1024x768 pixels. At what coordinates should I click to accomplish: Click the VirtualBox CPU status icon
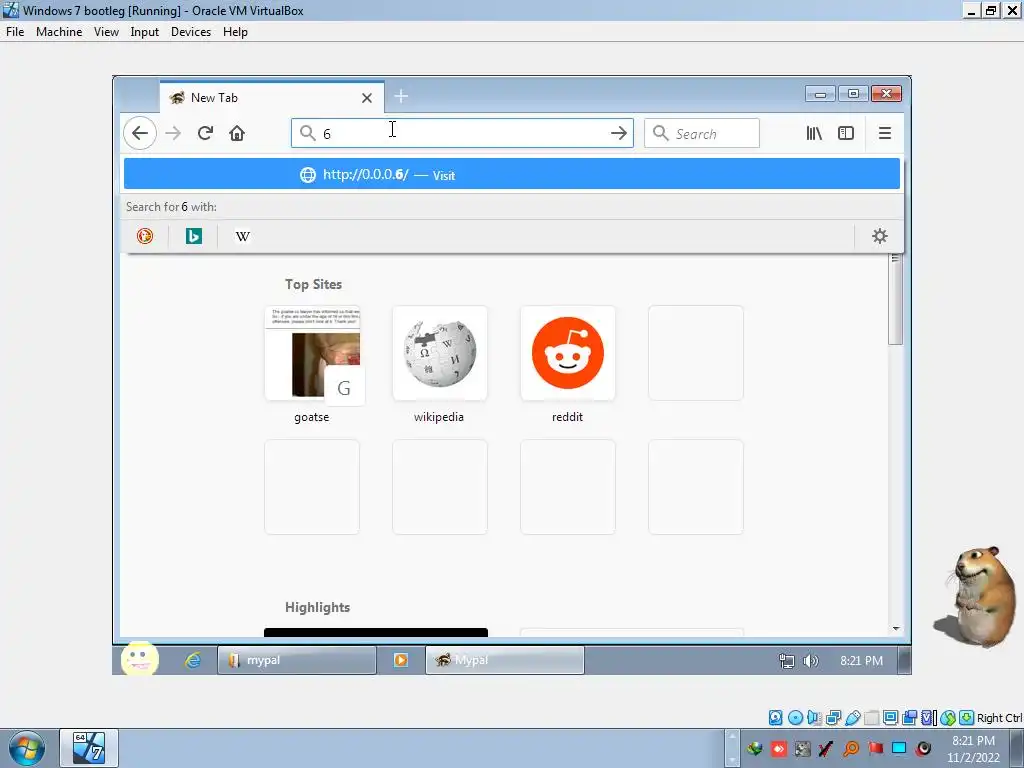[929, 718]
